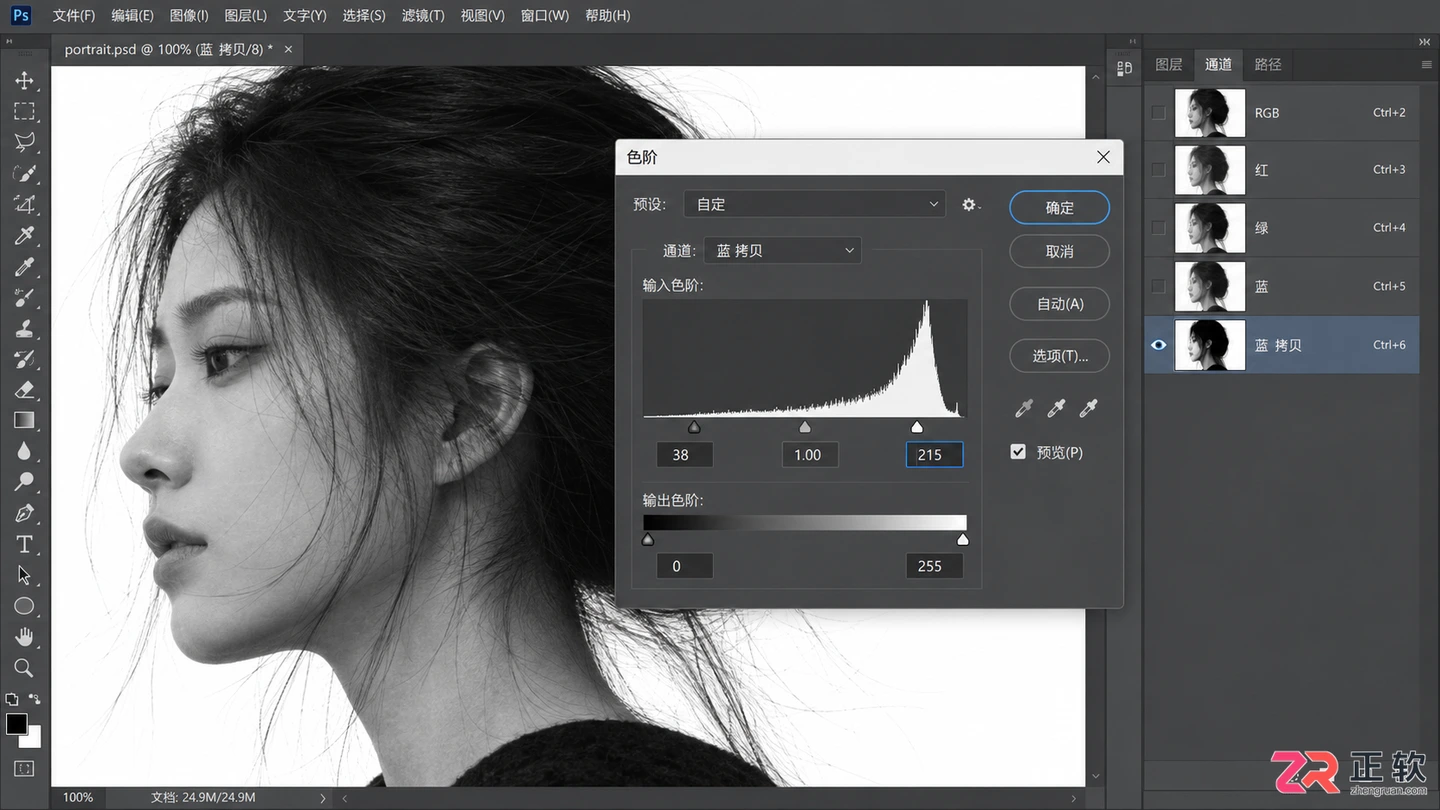Select the Lasso tool

24,142
